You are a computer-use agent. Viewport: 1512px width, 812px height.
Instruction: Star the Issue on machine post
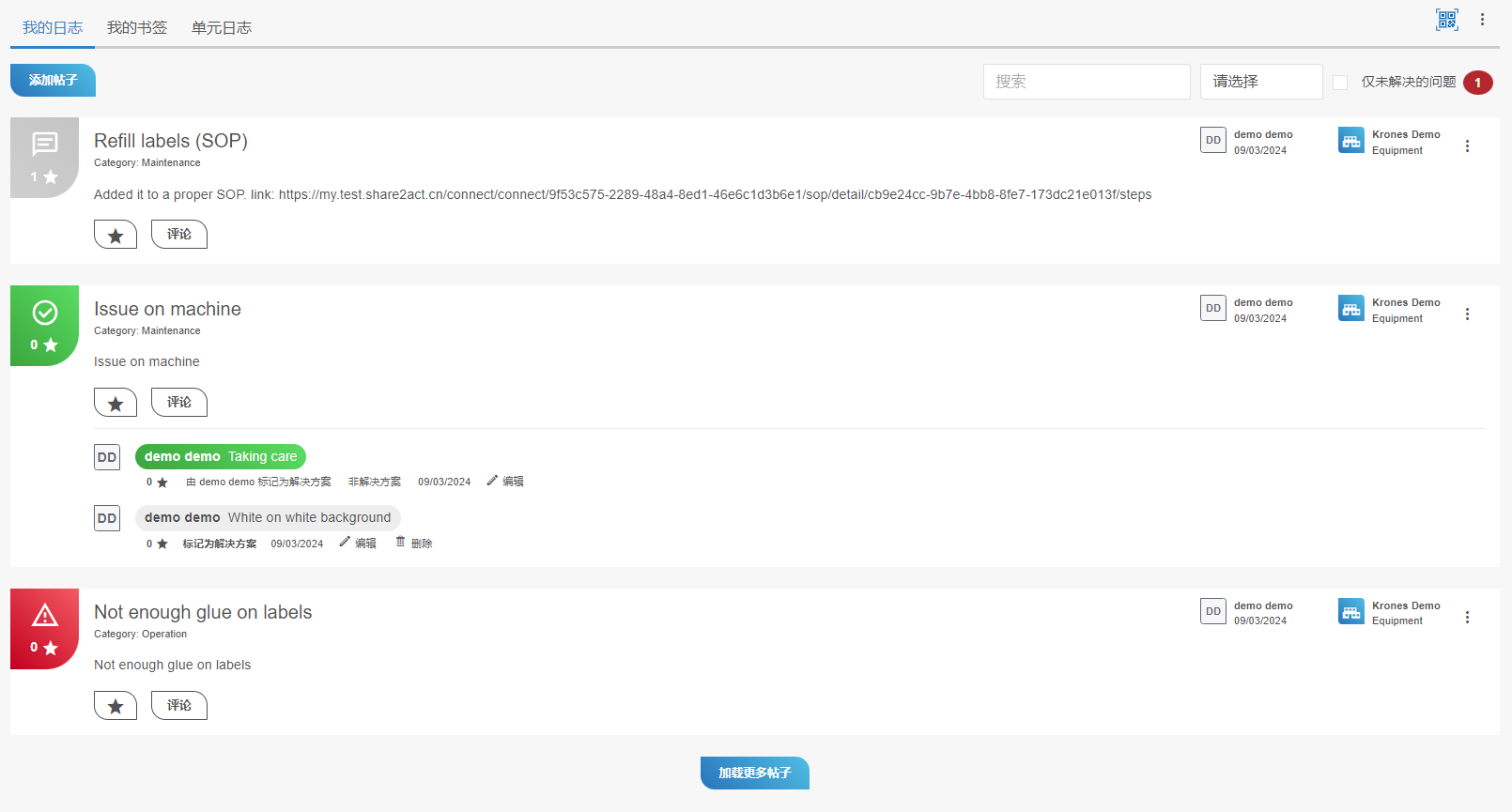[x=116, y=403]
